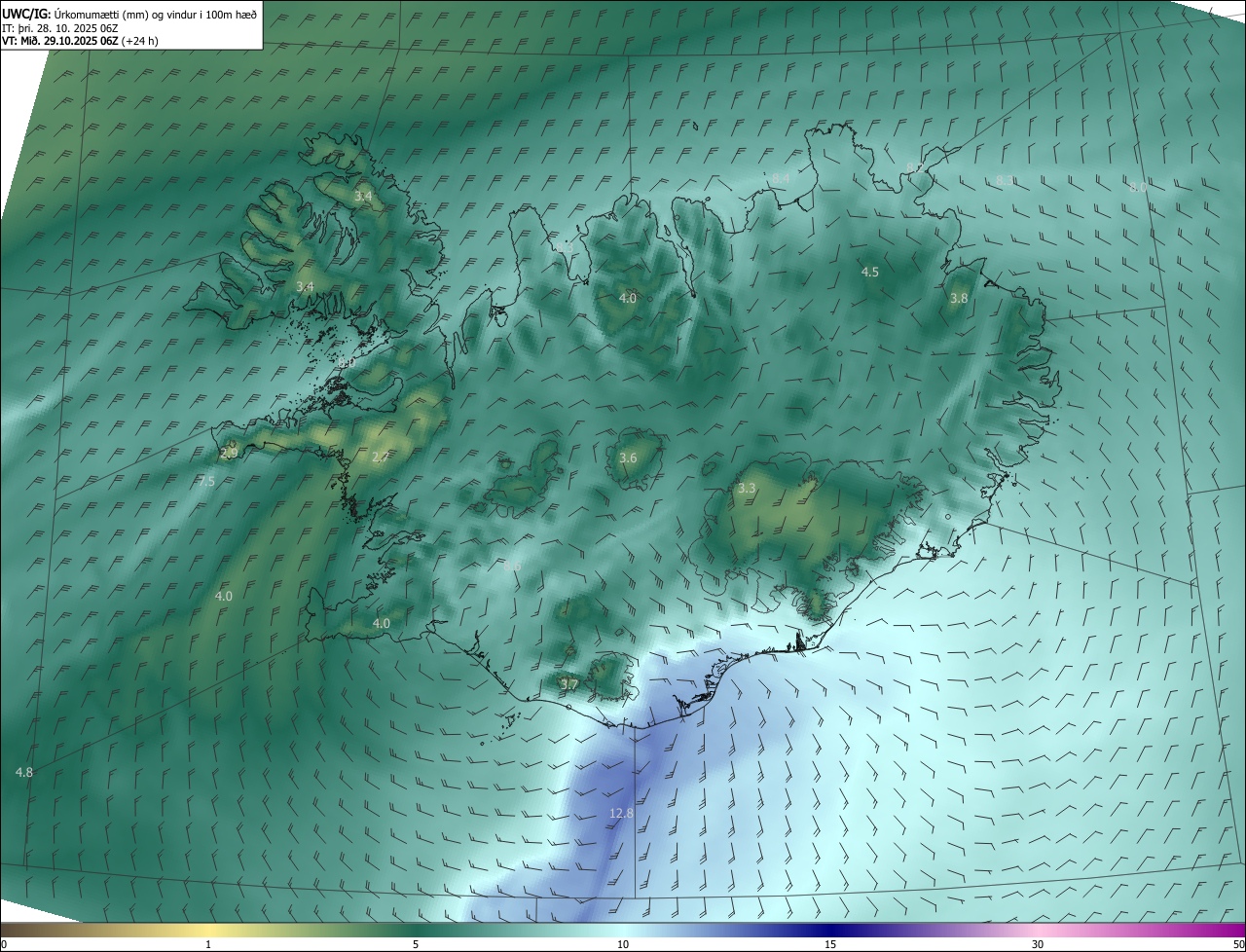Screen dimensions: 1246x952
Task: Click the "UWC/IG: Úrkomumætti (mm)" title line
Action: coord(129,13)
